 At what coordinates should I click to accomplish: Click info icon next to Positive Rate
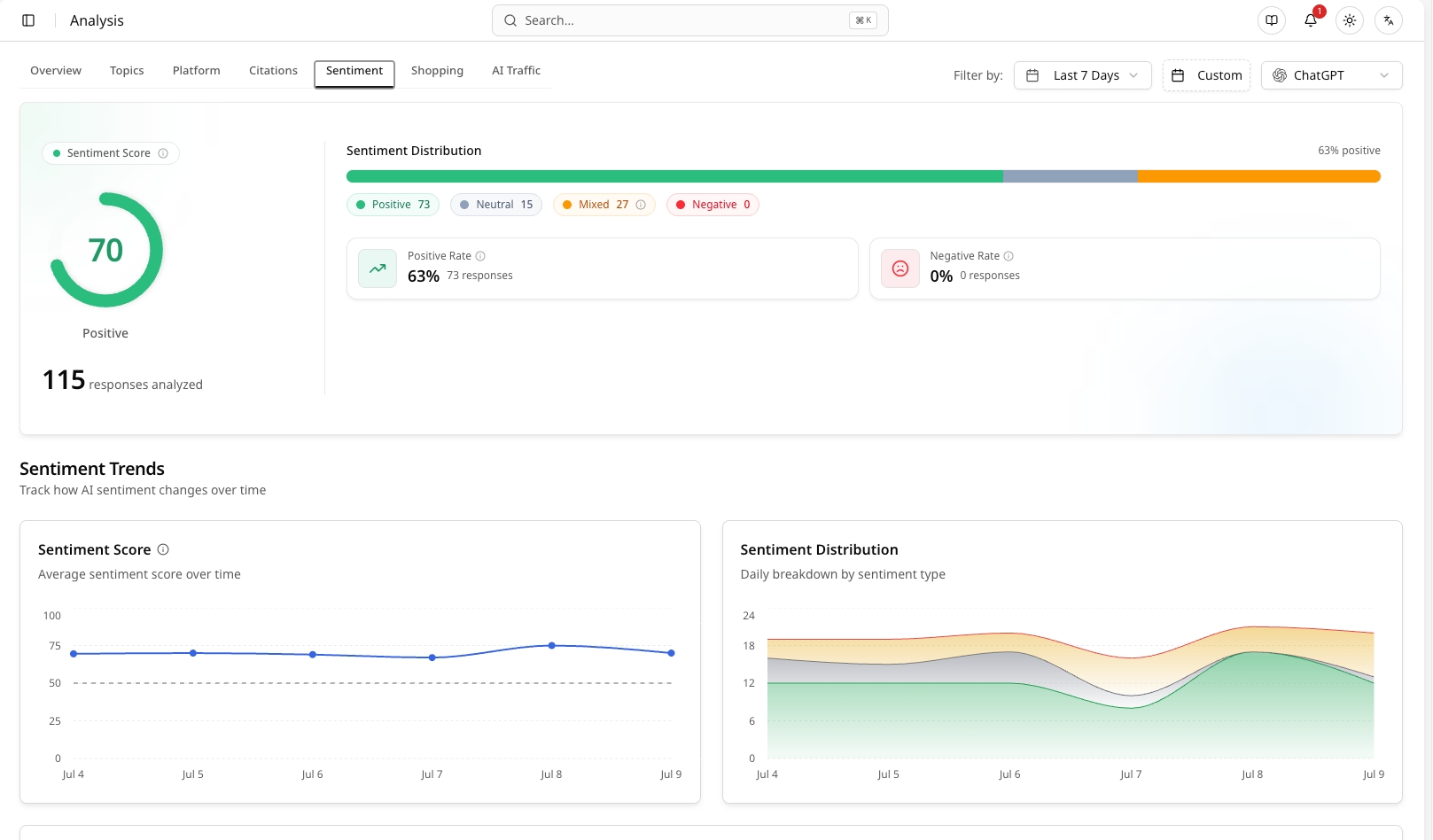480,256
